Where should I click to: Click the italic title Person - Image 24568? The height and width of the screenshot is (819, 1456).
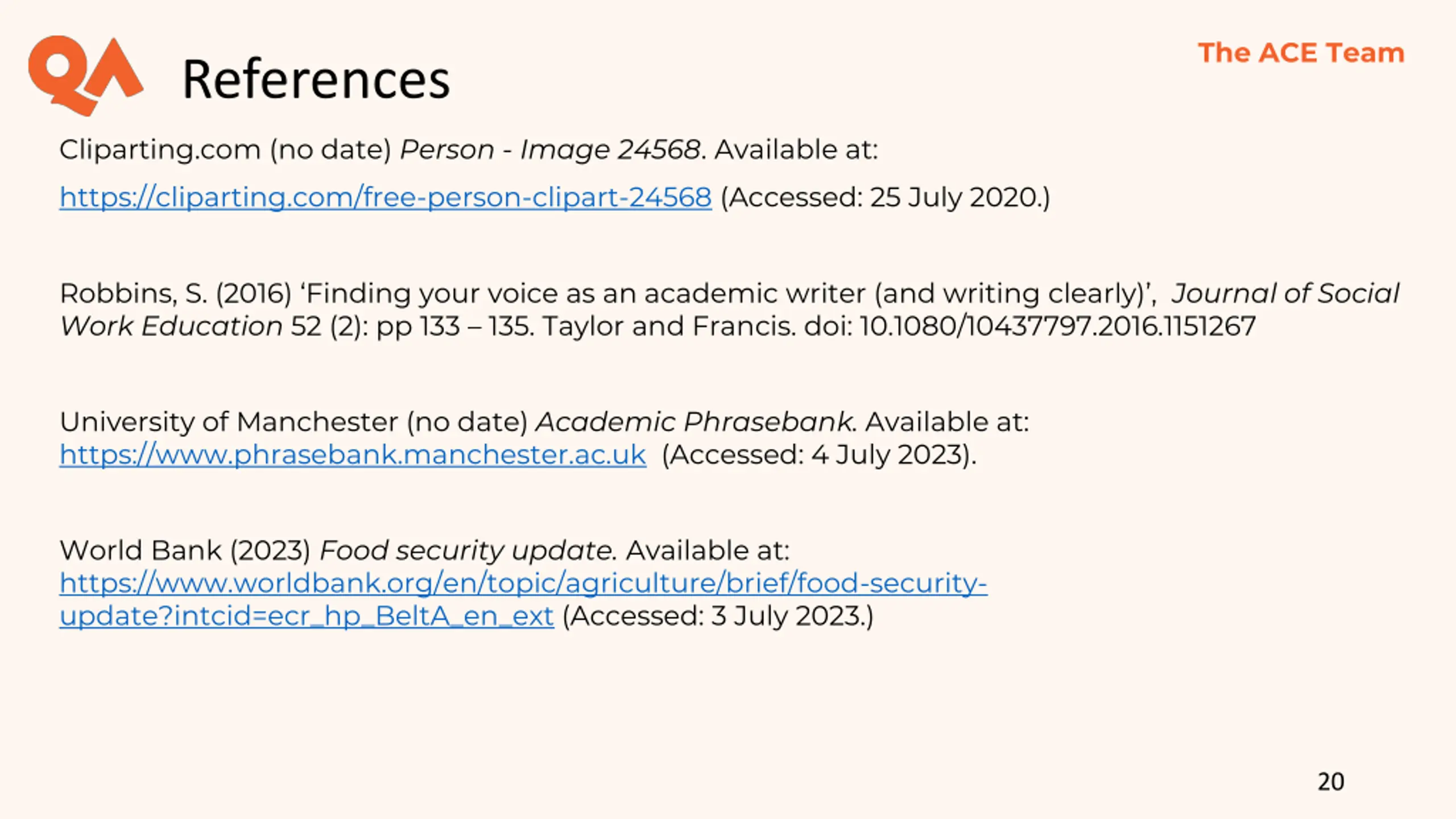click(x=549, y=150)
